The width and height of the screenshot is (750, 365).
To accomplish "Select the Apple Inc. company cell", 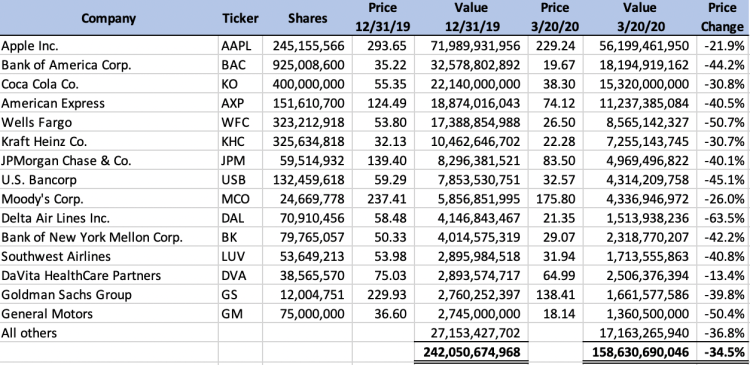I will [109, 45].
